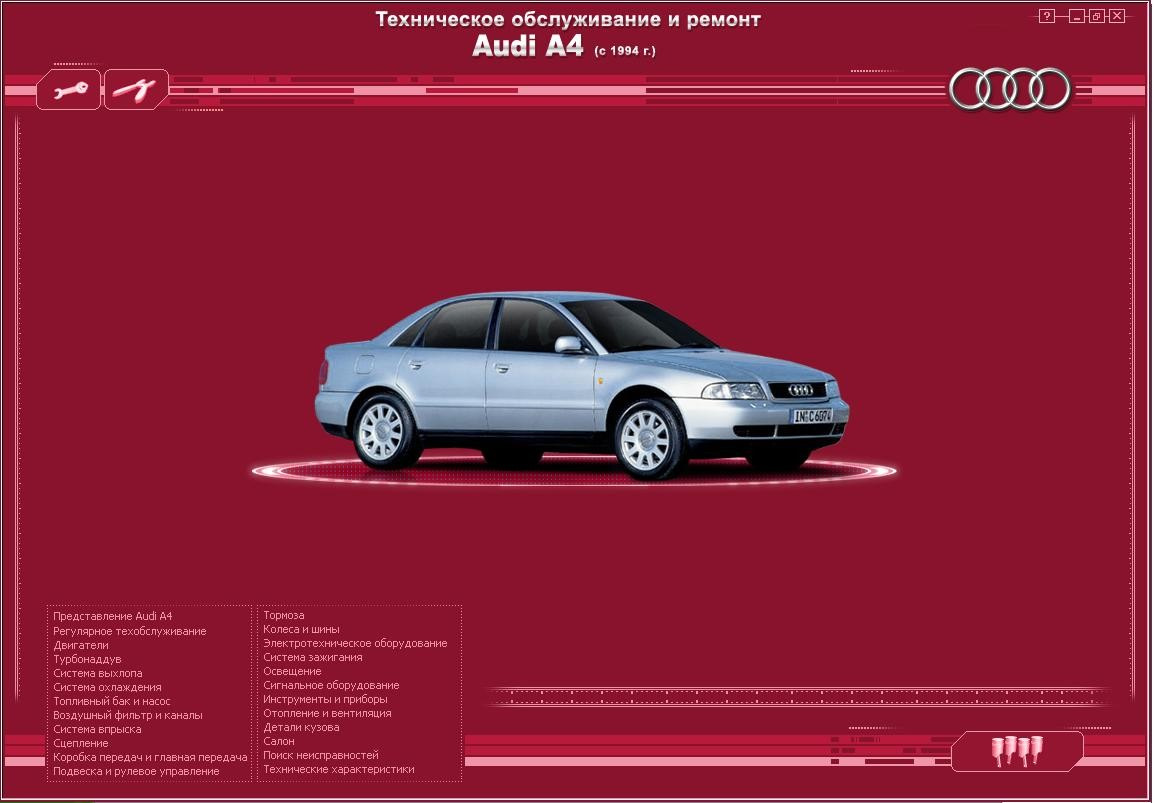Open Поиск неисправностей section
The width and height of the screenshot is (1155, 803).
(x=320, y=755)
